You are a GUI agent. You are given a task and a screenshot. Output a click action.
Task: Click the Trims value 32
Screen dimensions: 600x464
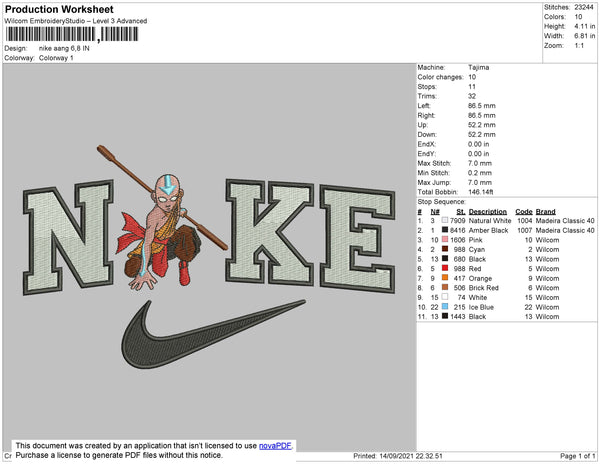[x=472, y=96]
